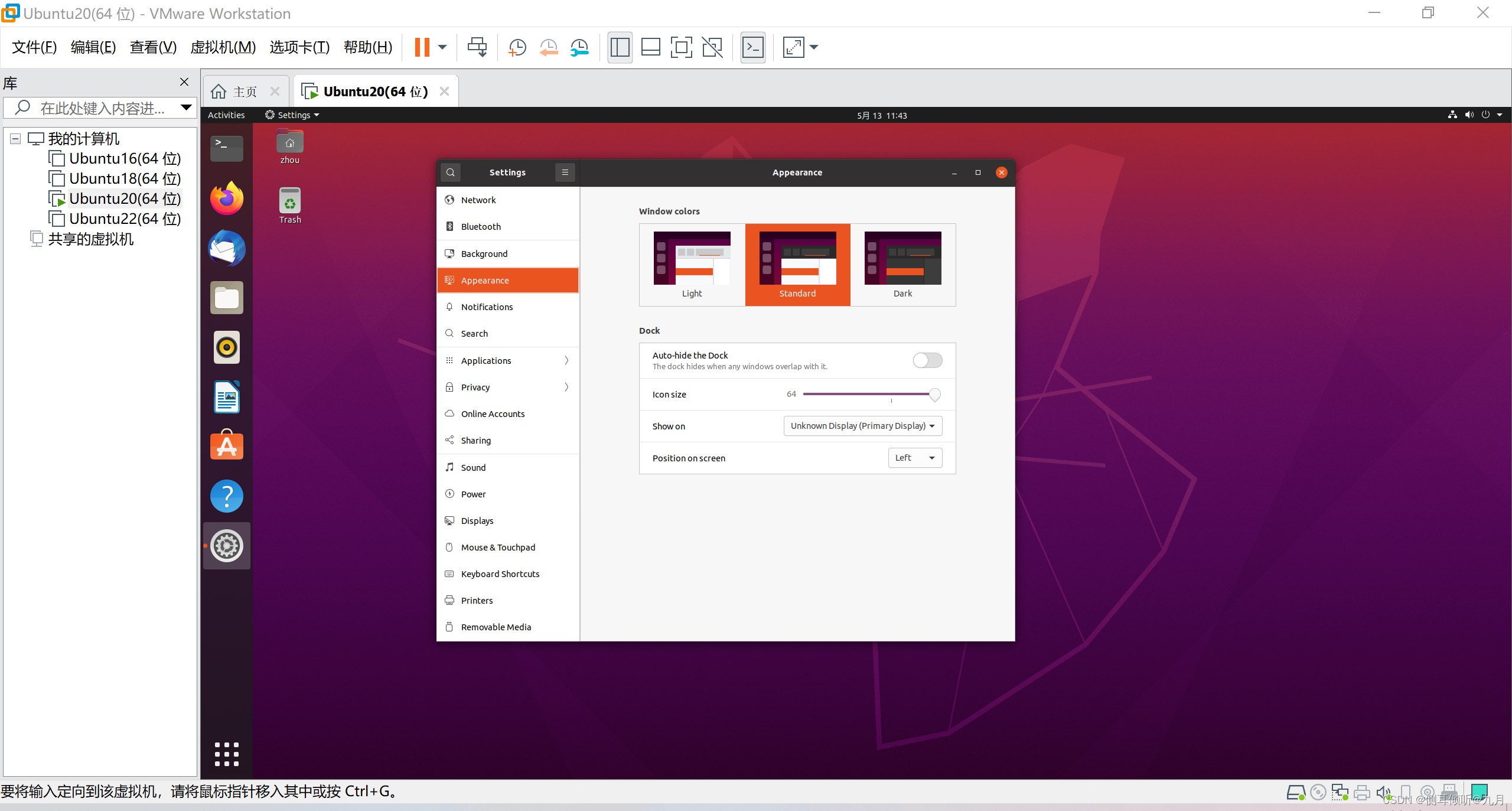
Task: Open Background settings in sidebar
Action: tap(484, 253)
